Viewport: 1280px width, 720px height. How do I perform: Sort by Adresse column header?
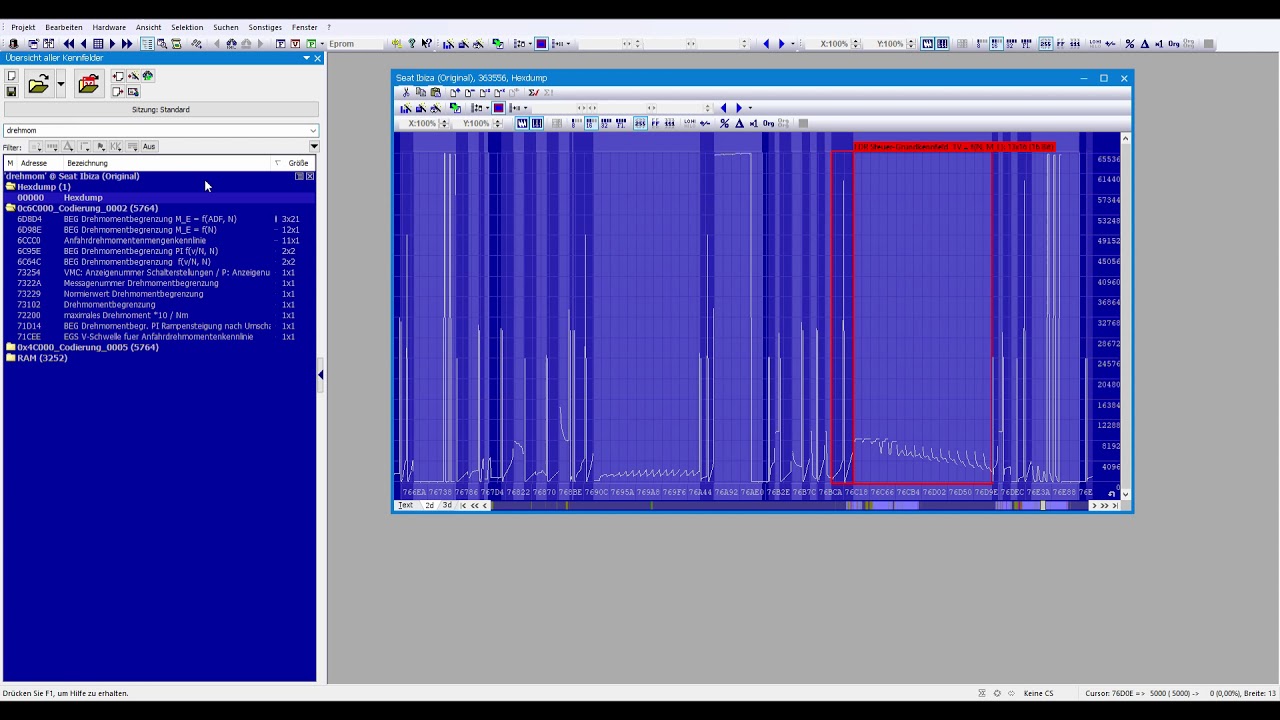click(34, 163)
